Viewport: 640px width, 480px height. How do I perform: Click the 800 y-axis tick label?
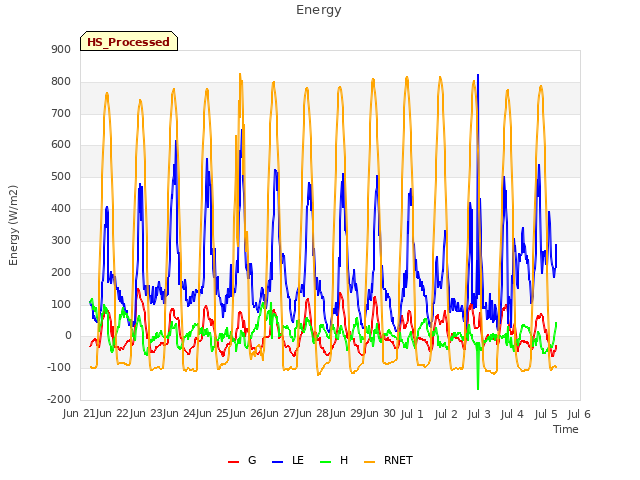(x=61, y=82)
